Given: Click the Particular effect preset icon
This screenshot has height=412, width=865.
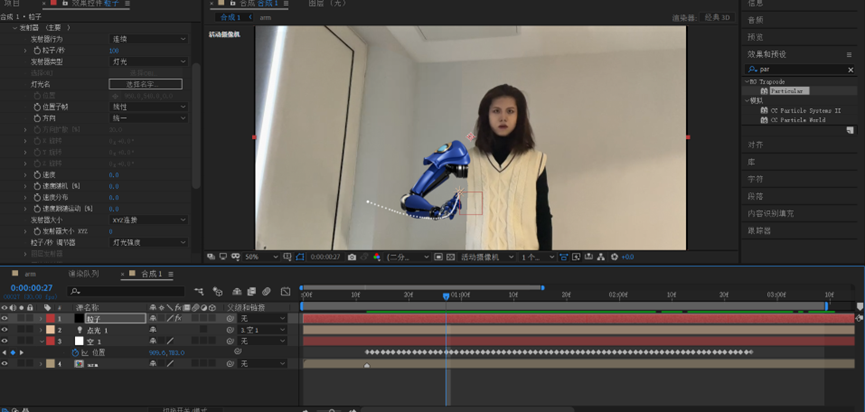Looking at the screenshot, I should click(x=764, y=91).
